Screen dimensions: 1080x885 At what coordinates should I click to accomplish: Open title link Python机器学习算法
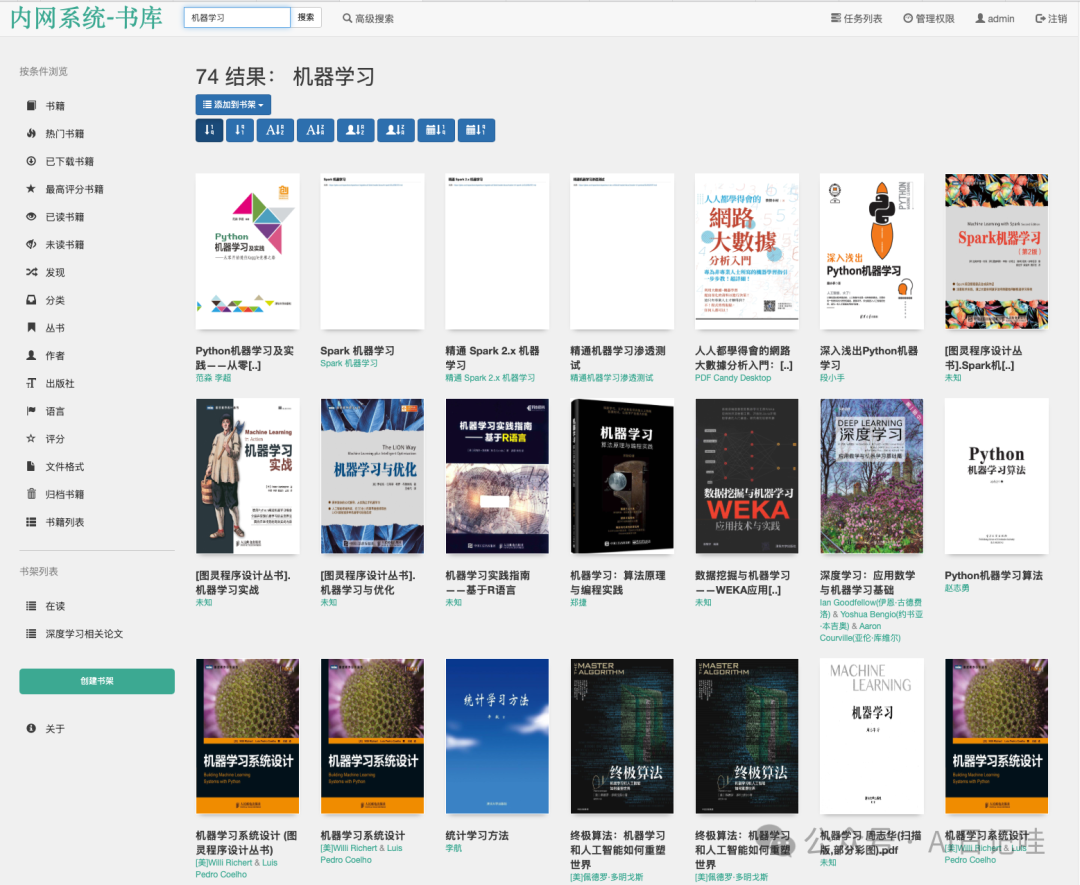coord(993,575)
